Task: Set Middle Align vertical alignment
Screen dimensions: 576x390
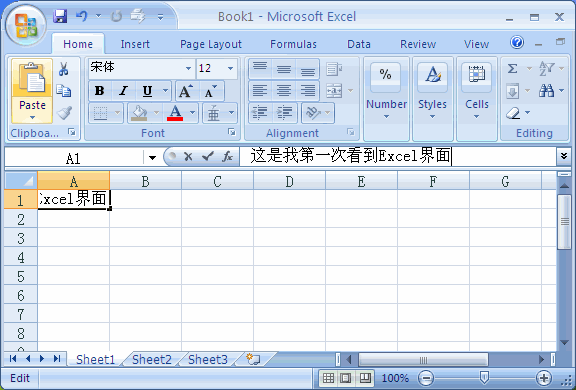Action: [x=284, y=69]
